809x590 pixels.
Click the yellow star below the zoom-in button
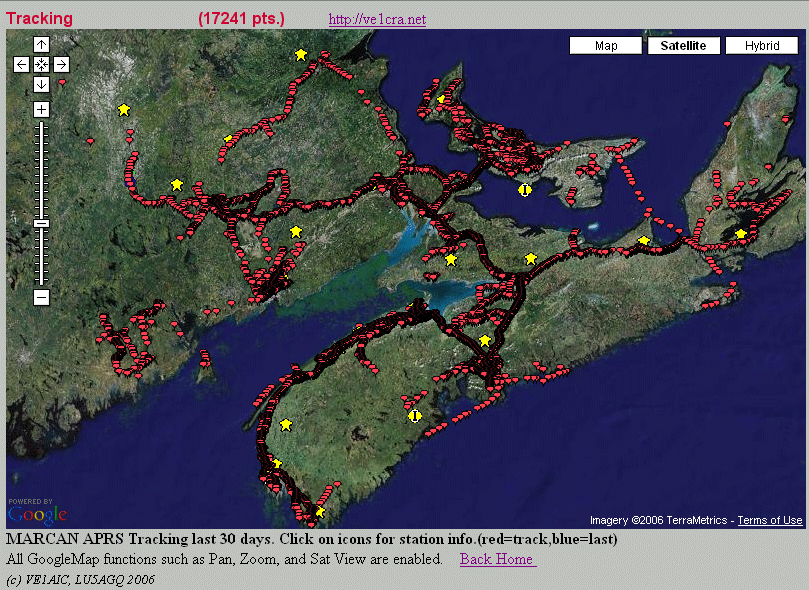123,110
